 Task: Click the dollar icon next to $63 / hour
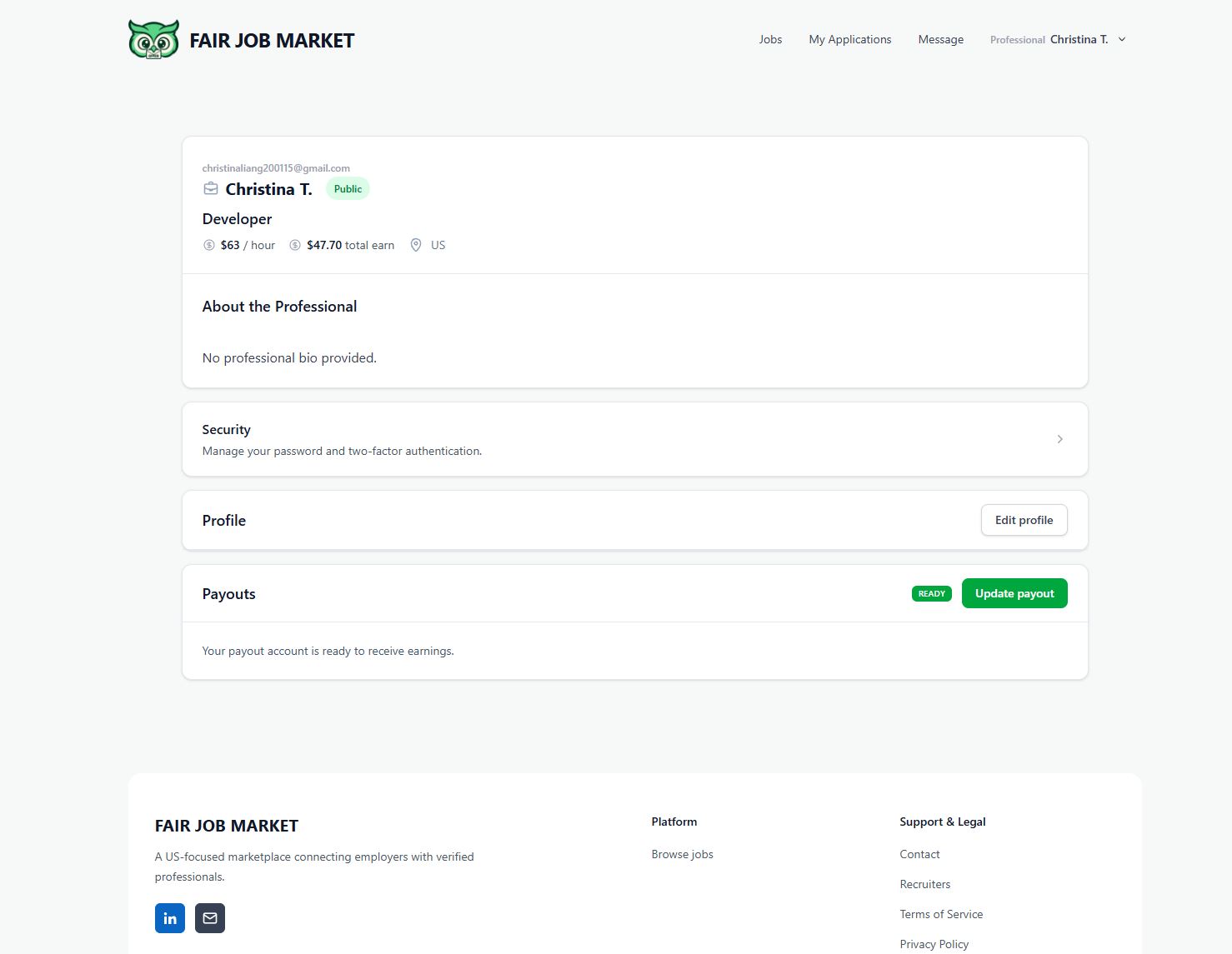pos(209,245)
